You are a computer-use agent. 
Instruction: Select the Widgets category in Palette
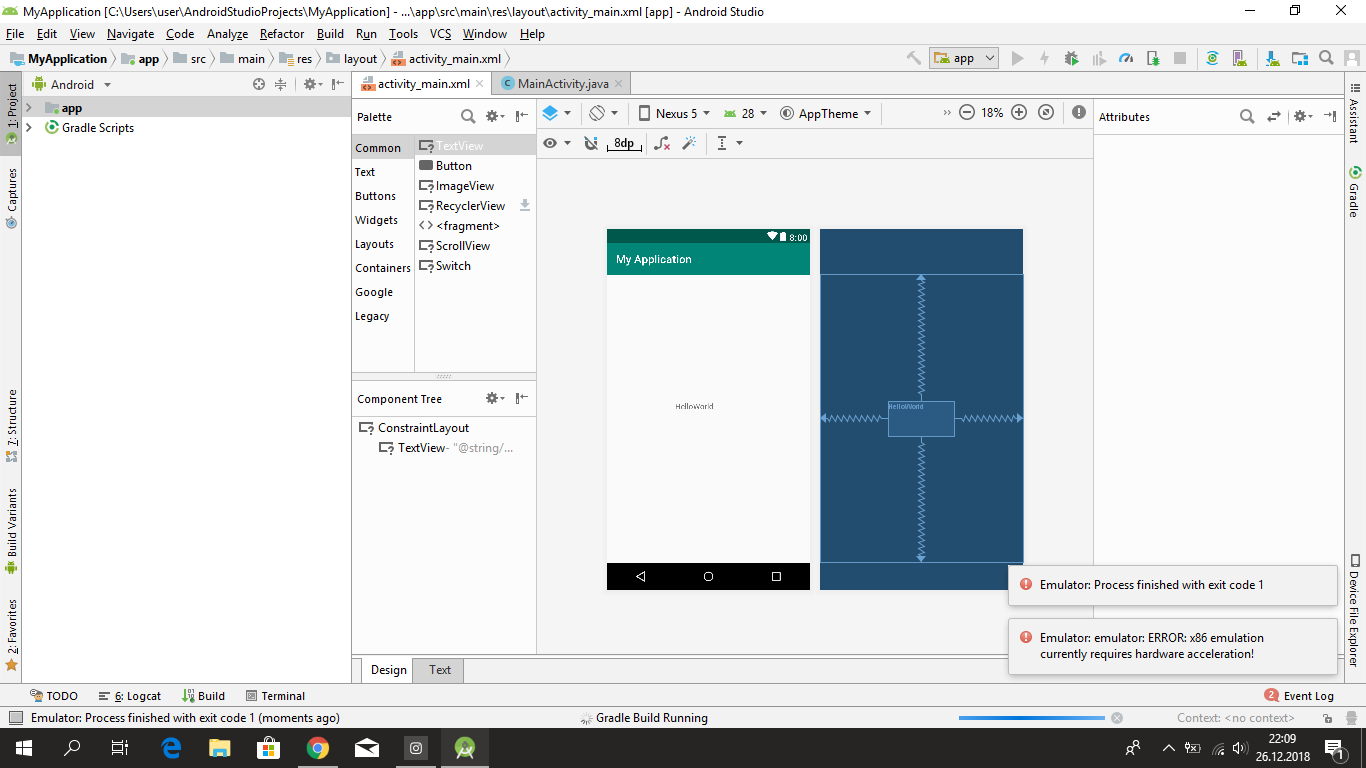click(x=376, y=220)
